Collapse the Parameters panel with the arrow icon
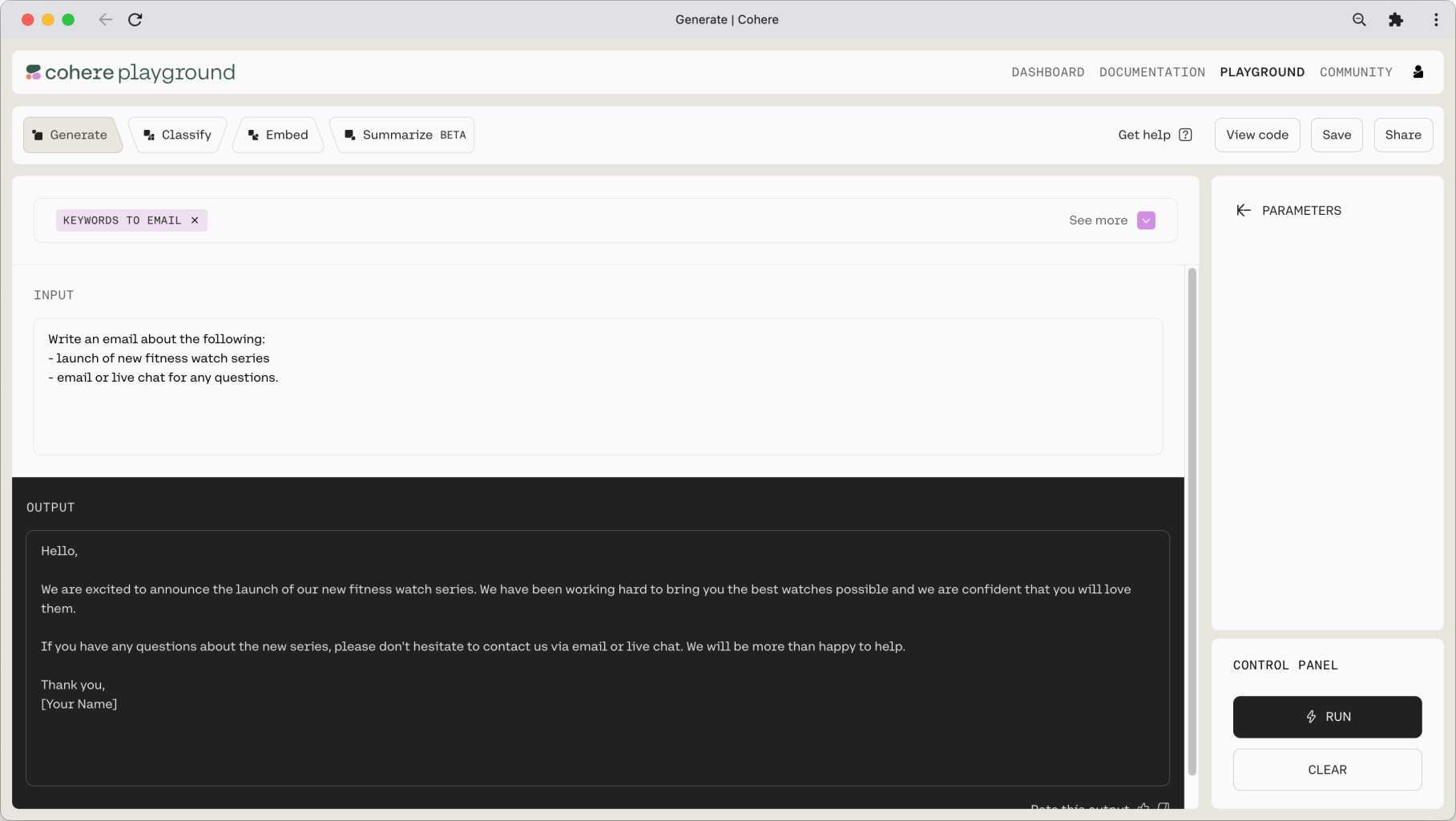 pyautogui.click(x=1243, y=210)
